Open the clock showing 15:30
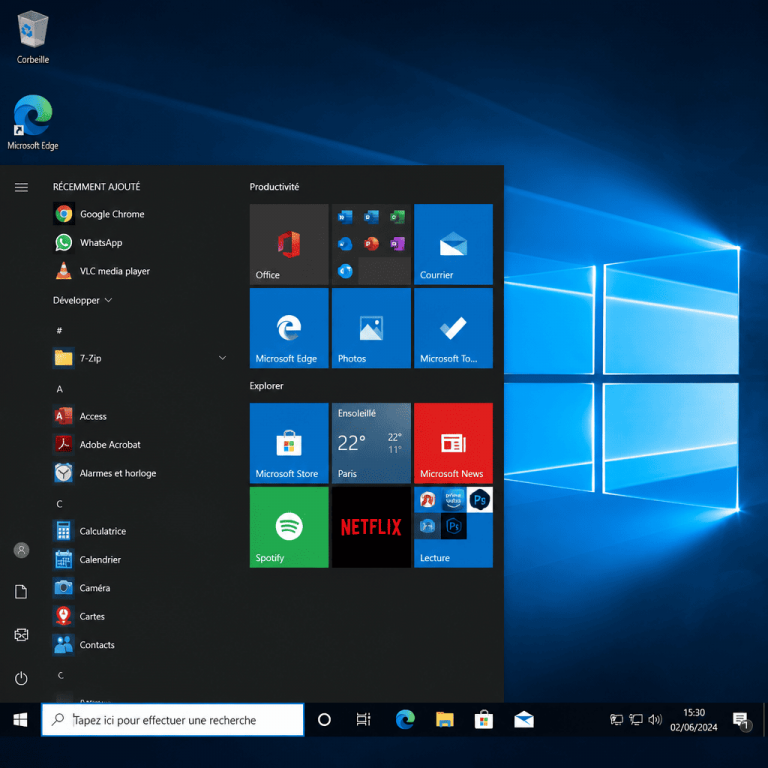 point(694,720)
